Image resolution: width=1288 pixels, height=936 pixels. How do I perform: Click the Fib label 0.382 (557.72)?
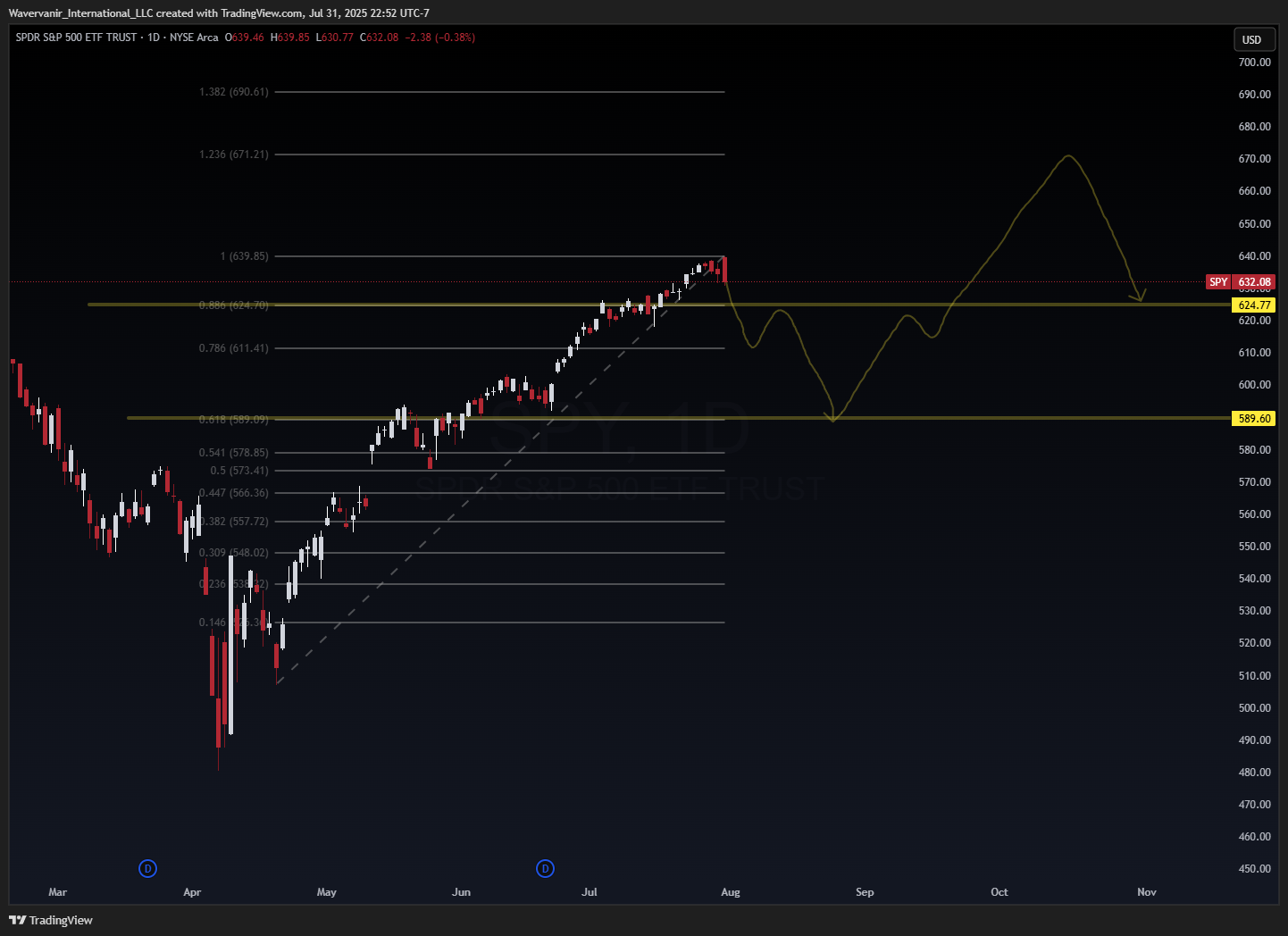click(234, 522)
